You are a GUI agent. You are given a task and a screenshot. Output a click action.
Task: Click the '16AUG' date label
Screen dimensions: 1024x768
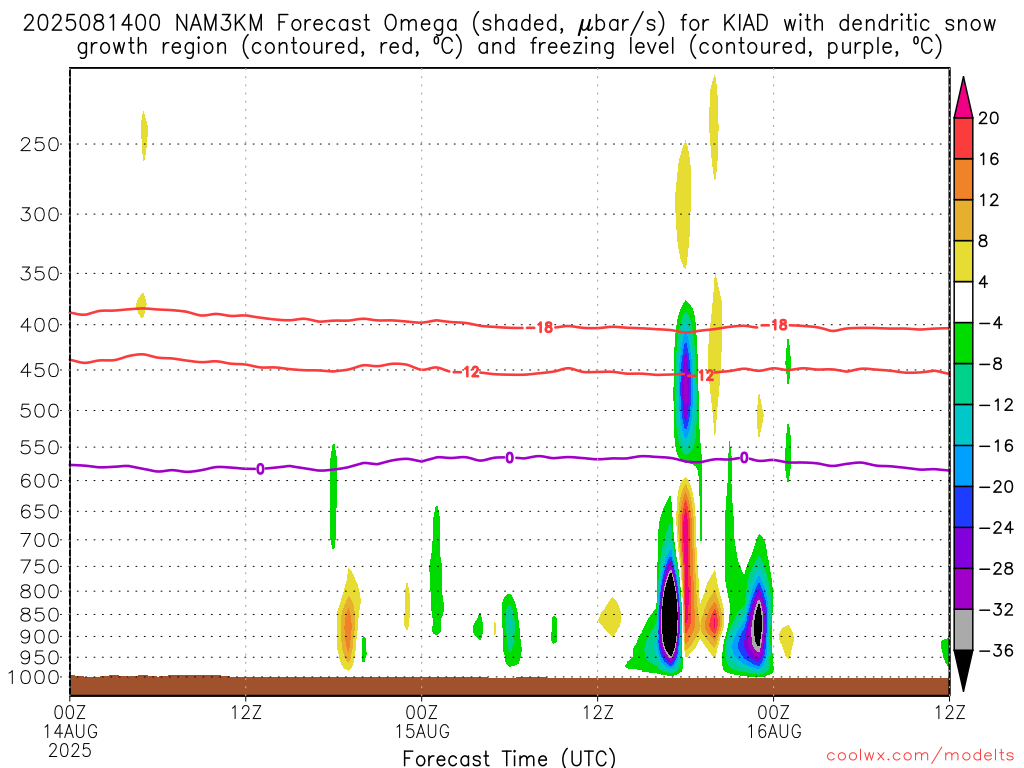tap(775, 731)
